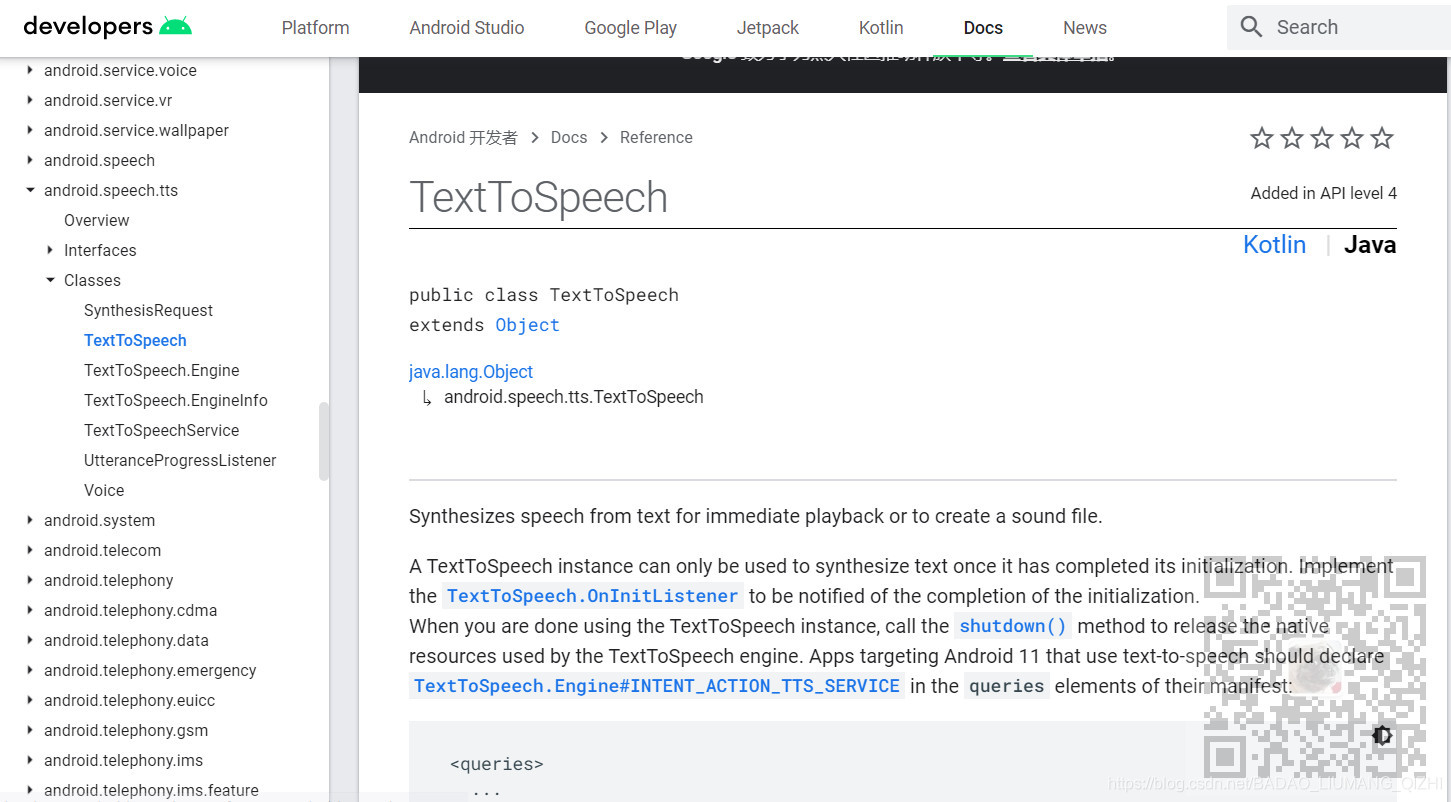Expand android.telephony.gsm tree node

click(30, 730)
